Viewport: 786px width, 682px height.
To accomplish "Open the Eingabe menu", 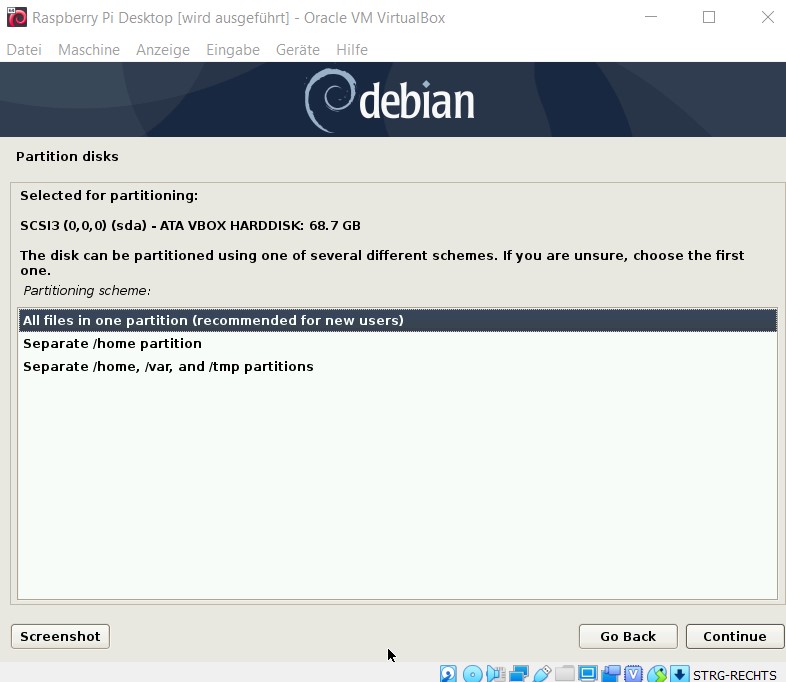I will (x=233, y=50).
